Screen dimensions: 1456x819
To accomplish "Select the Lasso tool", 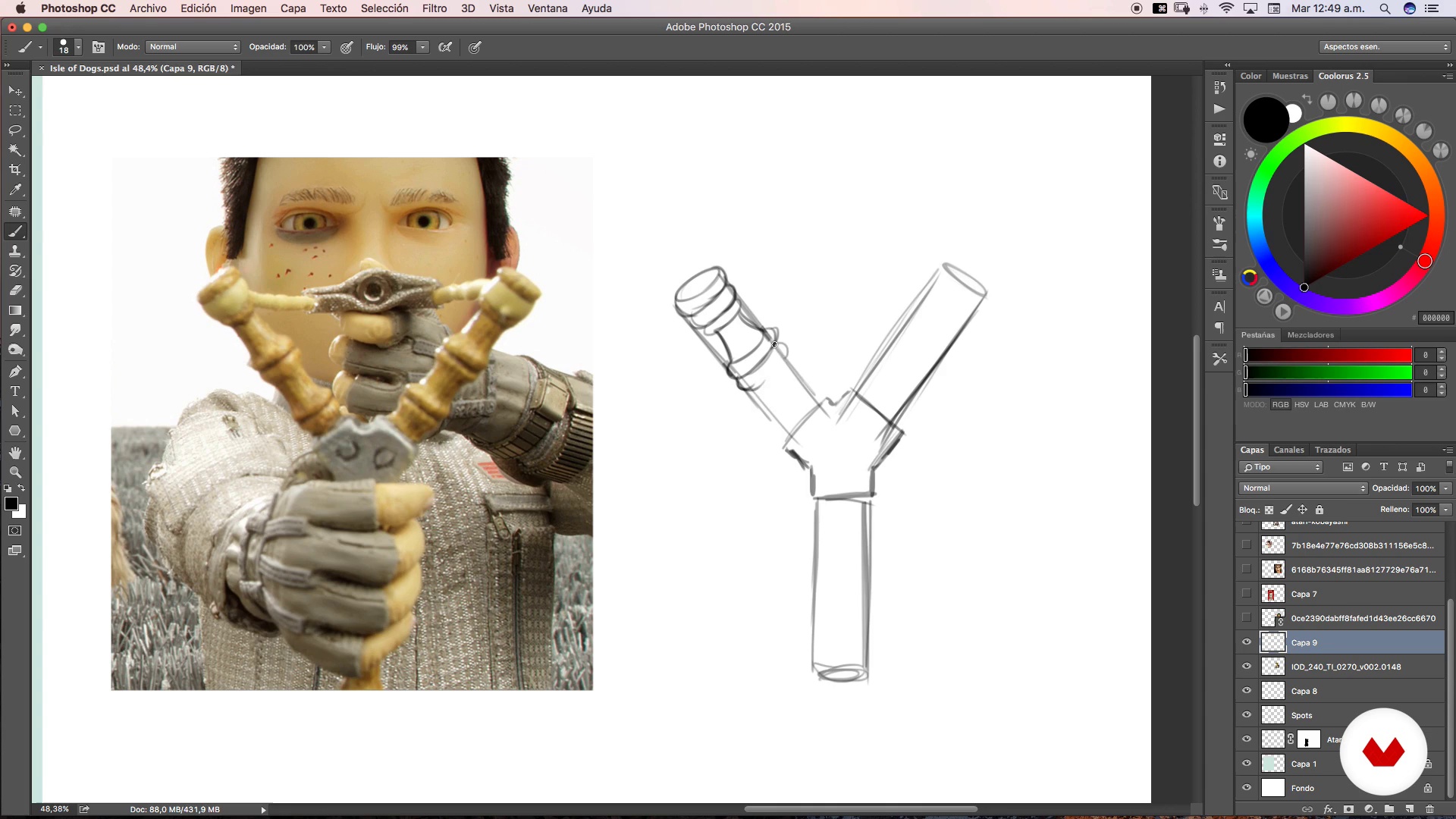I will (15, 130).
